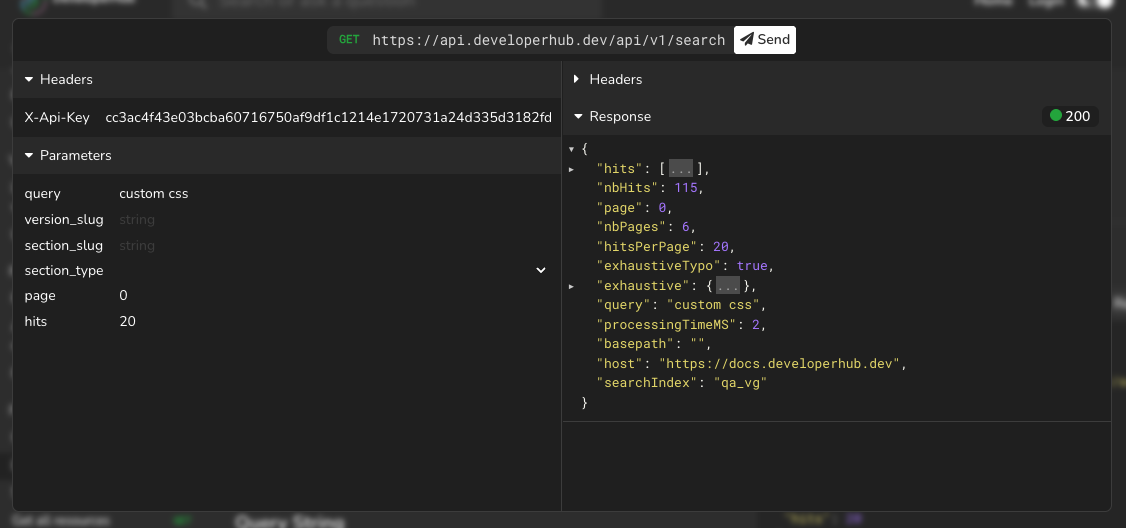The image size is (1126, 528).
Task: Click the collapsed exhaustive ellipsis placeholder
Action: click(727, 286)
